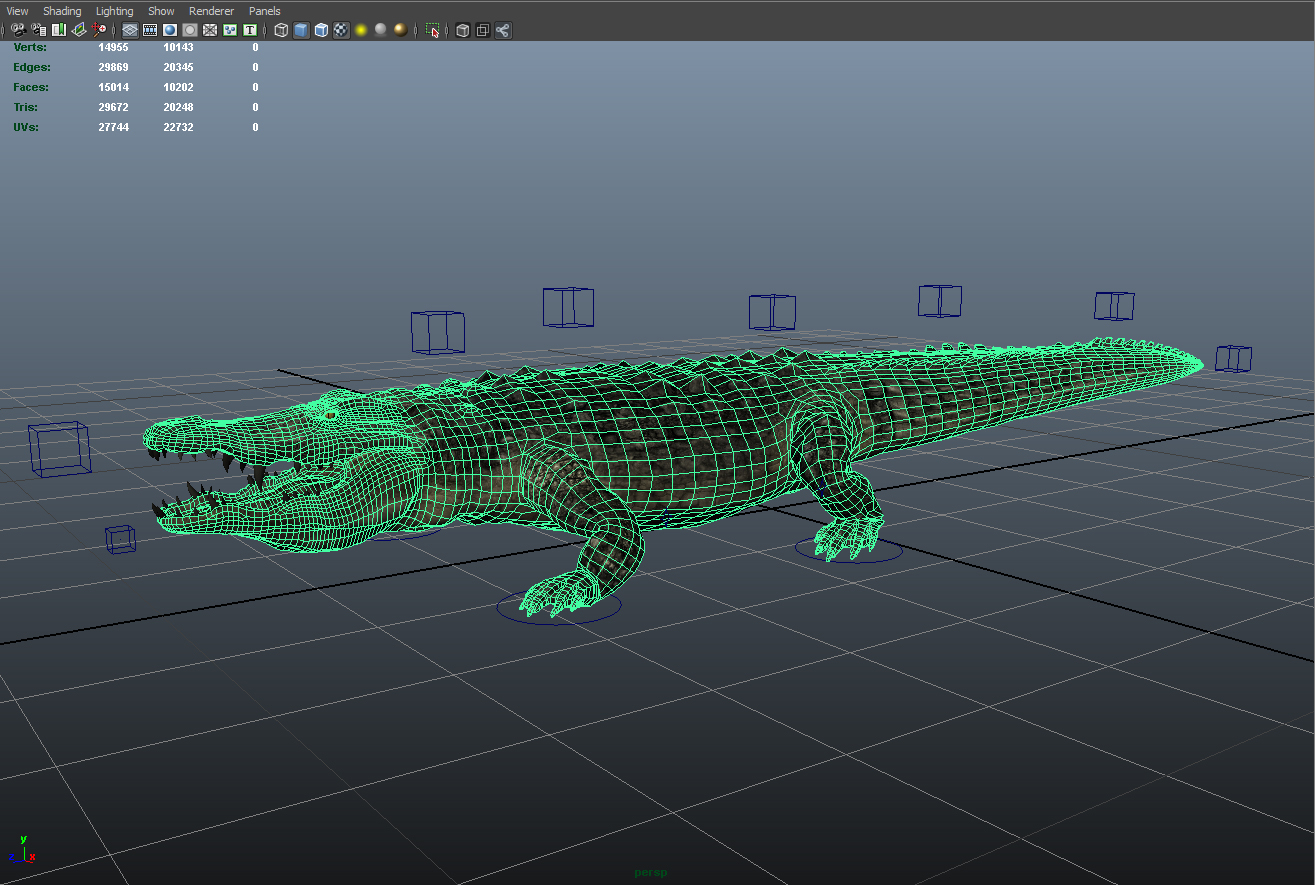Image resolution: width=1315 pixels, height=885 pixels.
Task: Toggle the safe action display icon
Action: tap(230, 30)
